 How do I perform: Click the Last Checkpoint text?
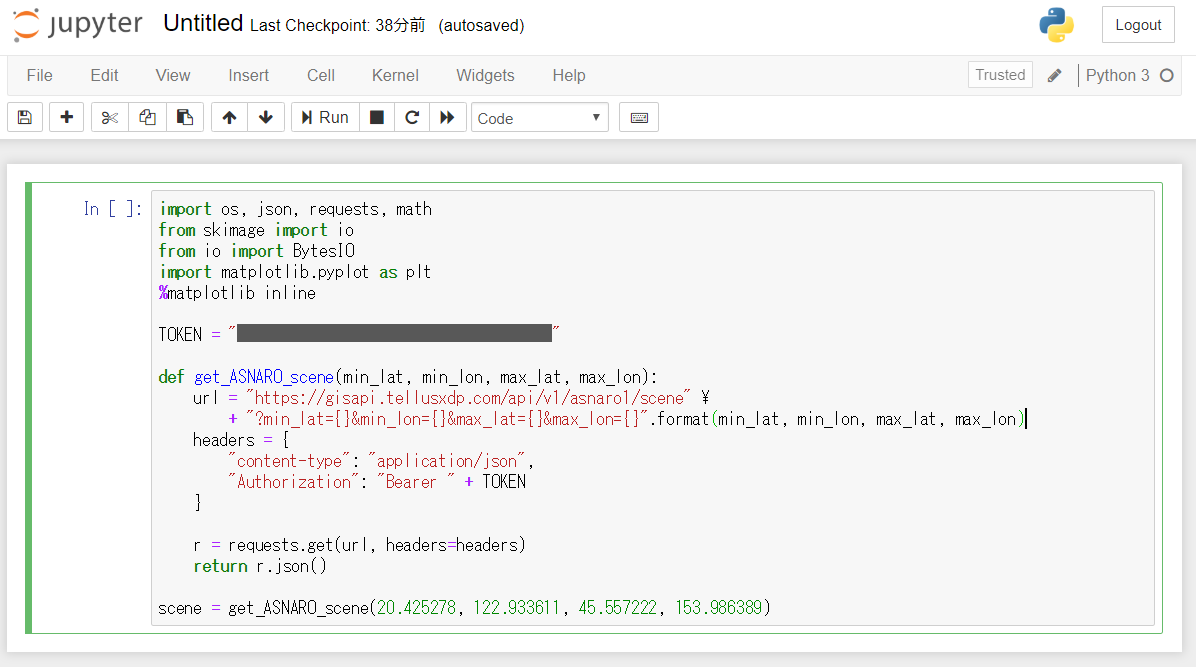pyautogui.click(x=337, y=25)
